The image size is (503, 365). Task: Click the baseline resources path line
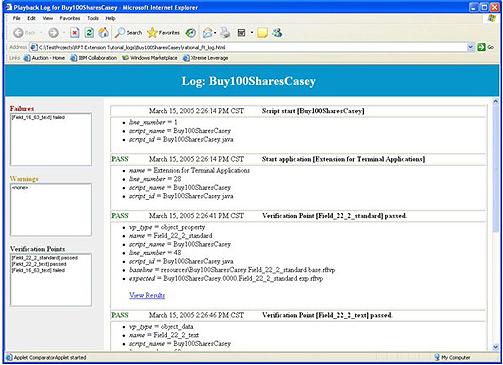[232, 270]
